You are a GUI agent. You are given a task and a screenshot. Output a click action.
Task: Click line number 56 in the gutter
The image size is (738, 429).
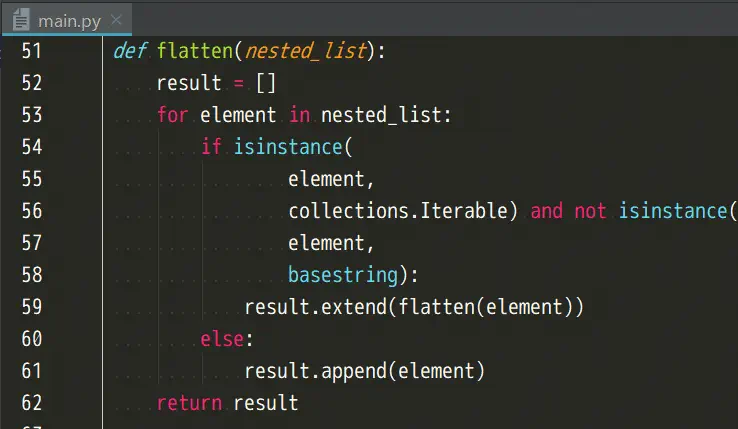pyautogui.click(x=31, y=211)
